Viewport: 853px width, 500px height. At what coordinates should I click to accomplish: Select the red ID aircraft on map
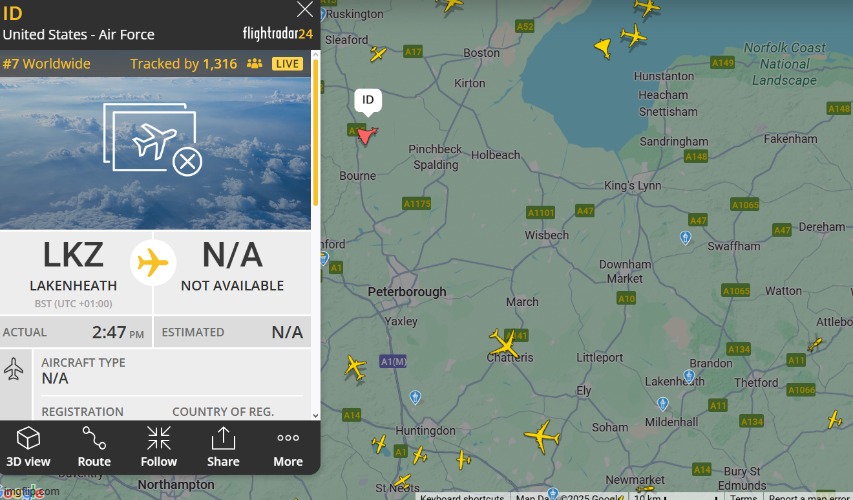367,134
